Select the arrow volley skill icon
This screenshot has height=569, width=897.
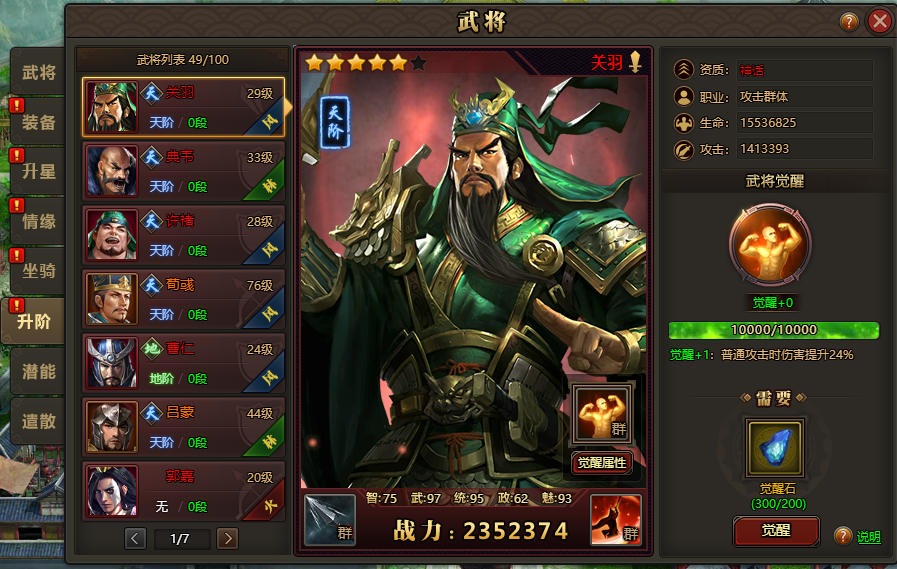click(x=330, y=520)
